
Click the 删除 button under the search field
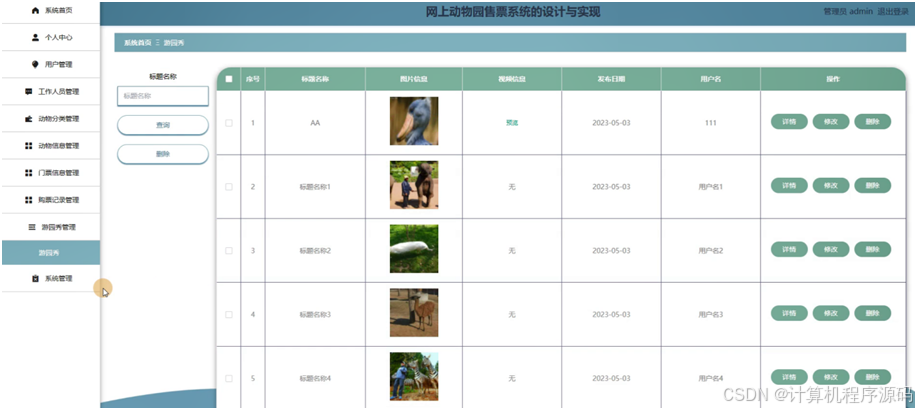163,154
